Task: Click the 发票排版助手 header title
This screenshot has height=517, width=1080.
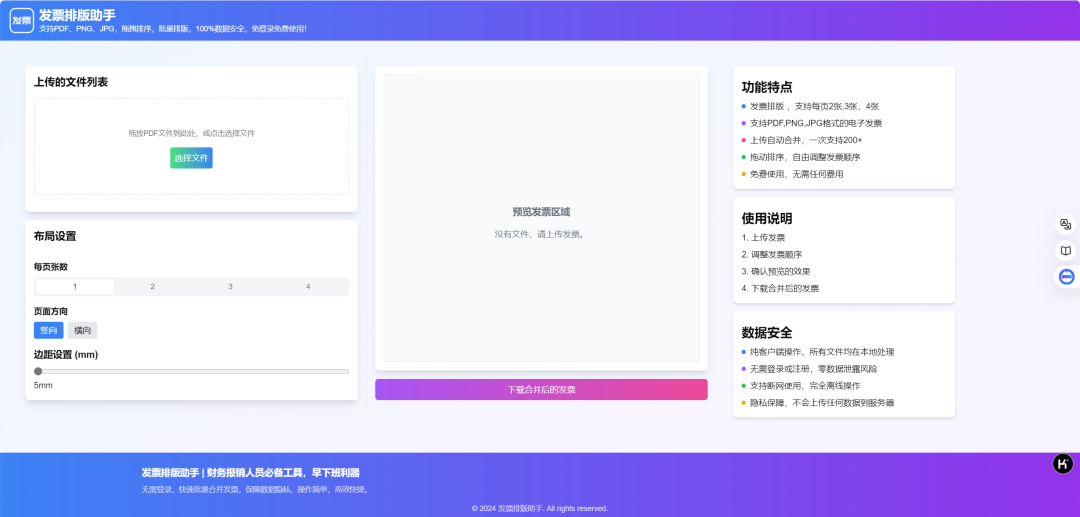Action: pyautogui.click(x=77, y=15)
